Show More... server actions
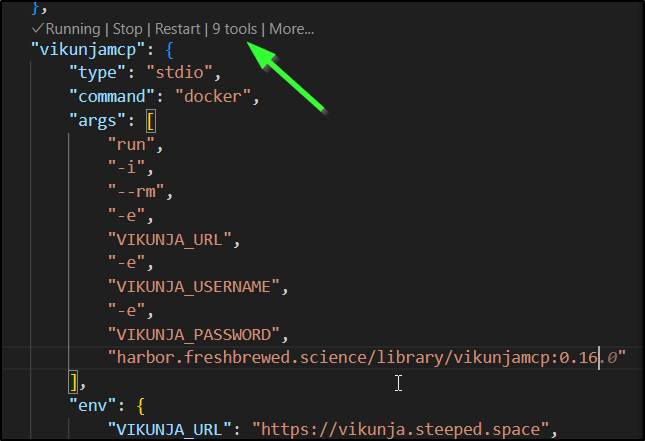 (x=291, y=29)
